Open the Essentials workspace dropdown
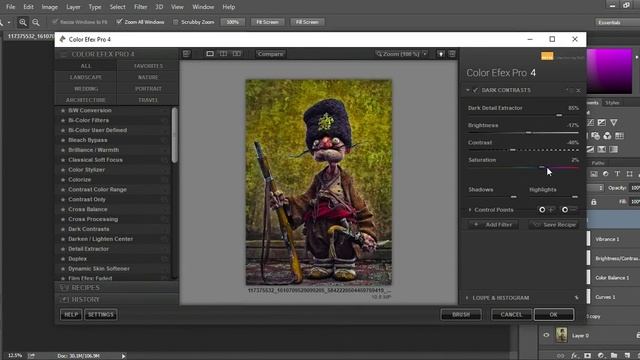640x360 pixels. pyautogui.click(x=617, y=22)
